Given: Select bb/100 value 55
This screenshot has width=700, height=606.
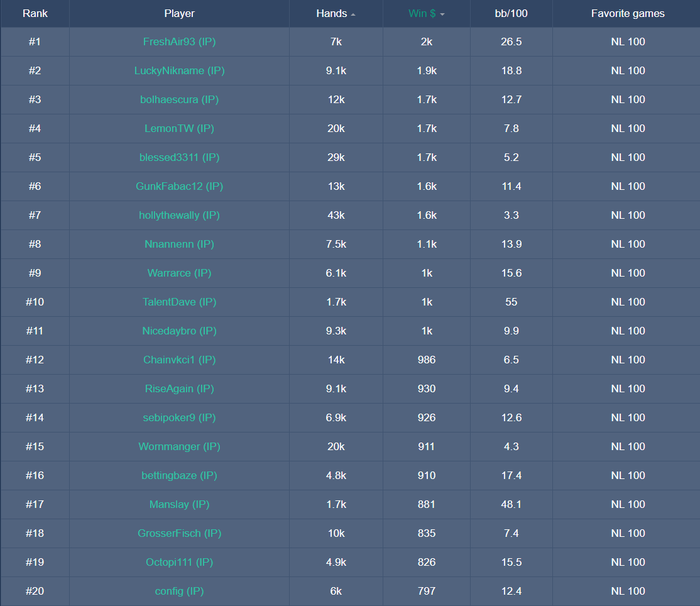Looking at the screenshot, I should pyautogui.click(x=511, y=302).
